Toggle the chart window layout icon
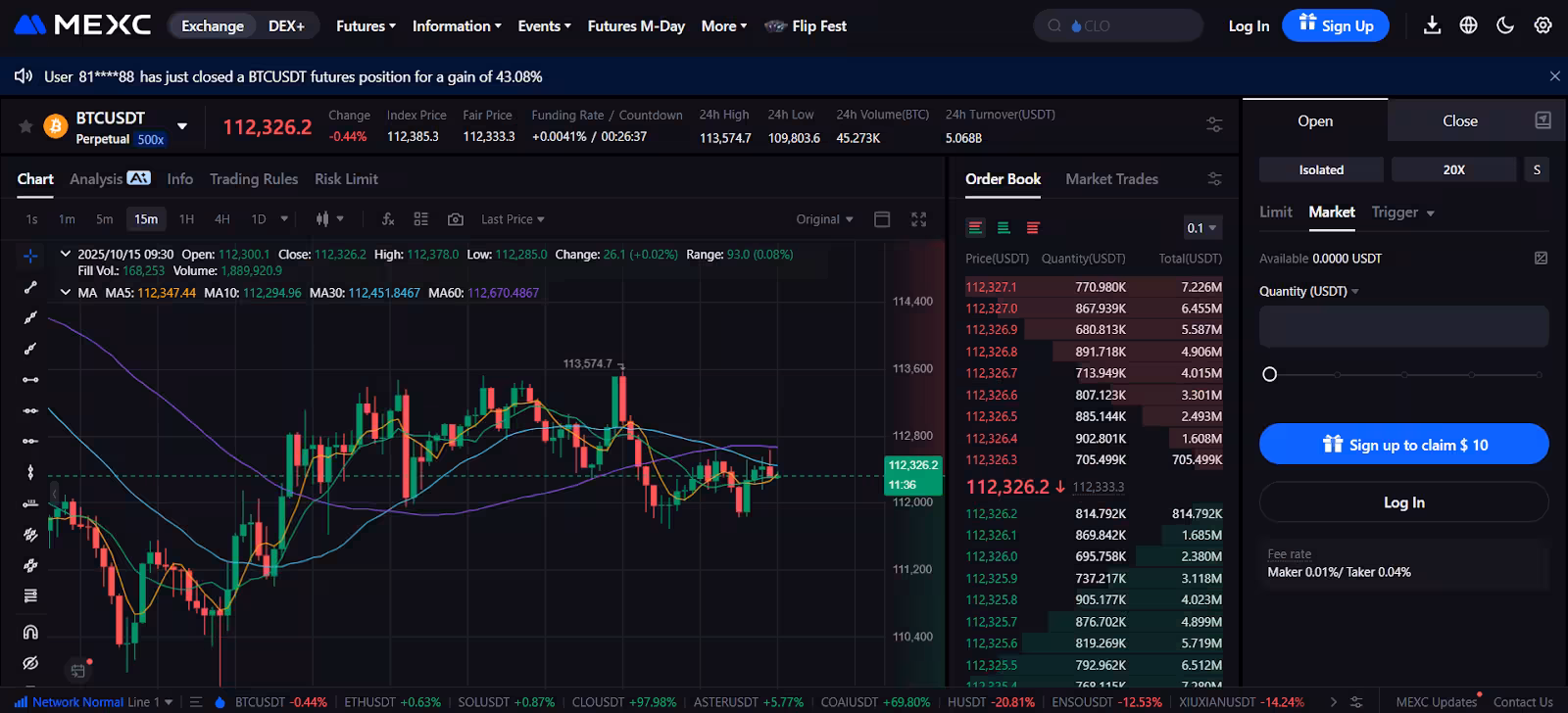The height and width of the screenshot is (713, 1568). [x=882, y=219]
